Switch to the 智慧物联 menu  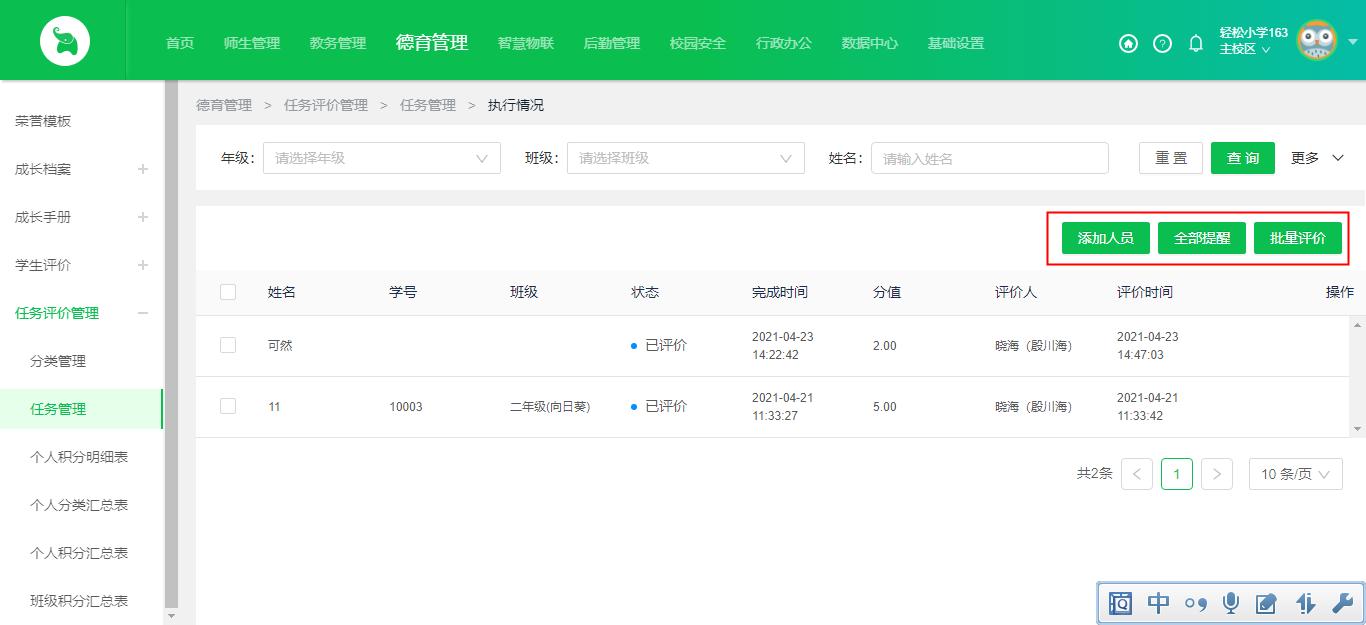pos(523,43)
